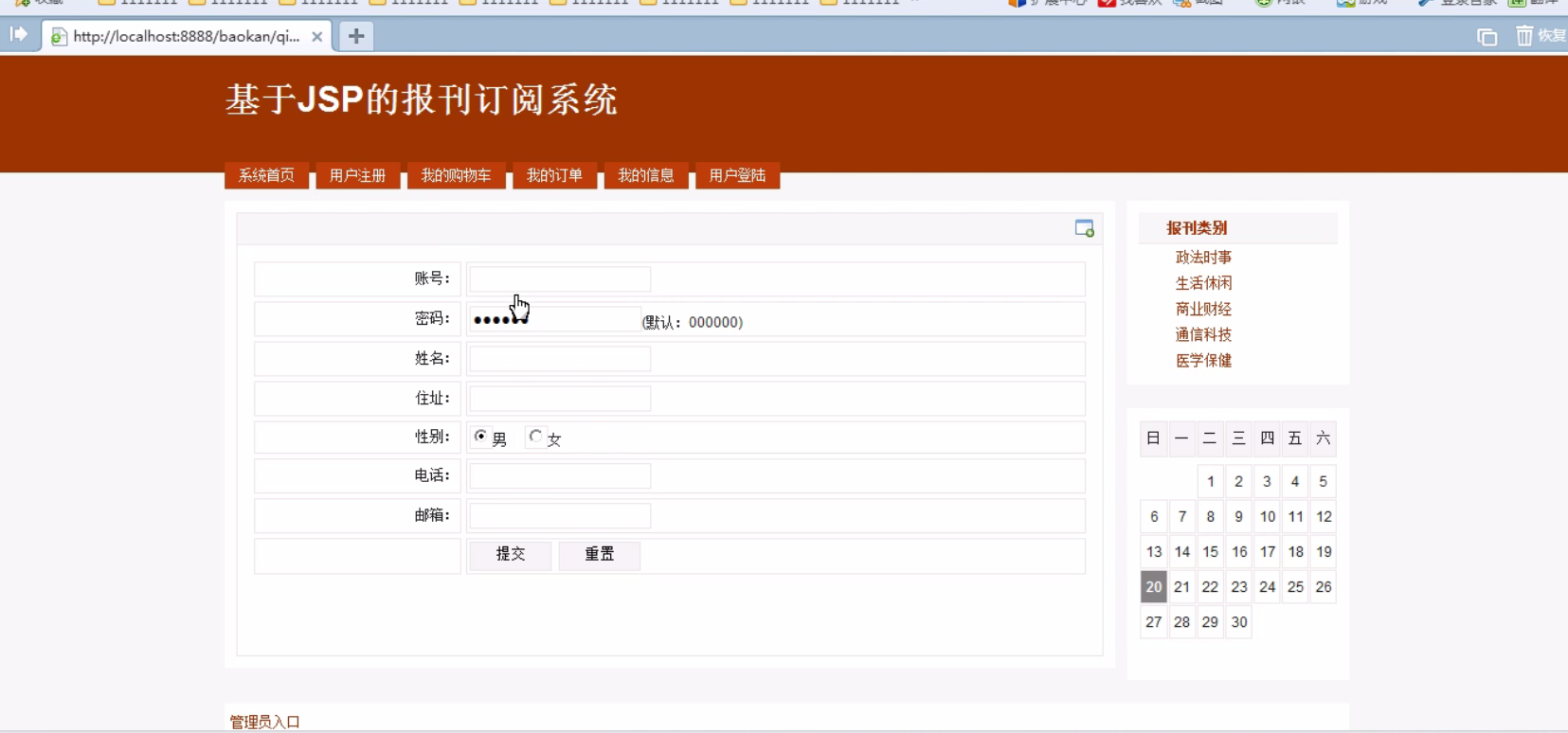Select calendar date 20

coord(1153,587)
